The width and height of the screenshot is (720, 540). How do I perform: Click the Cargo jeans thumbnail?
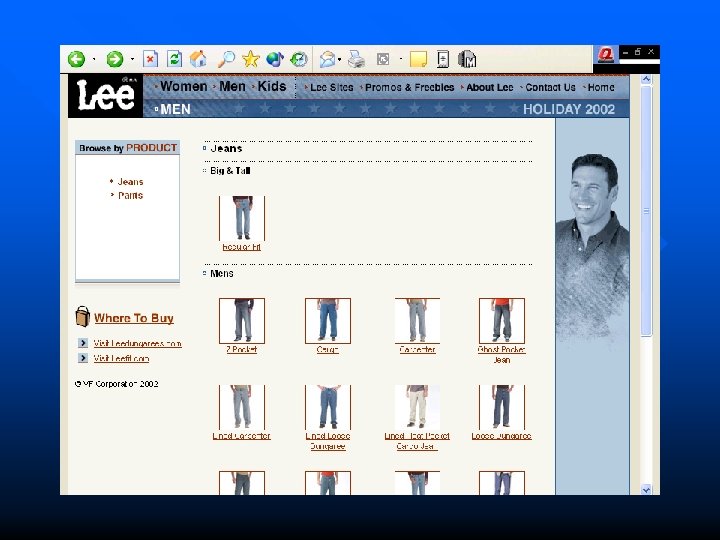(327, 321)
